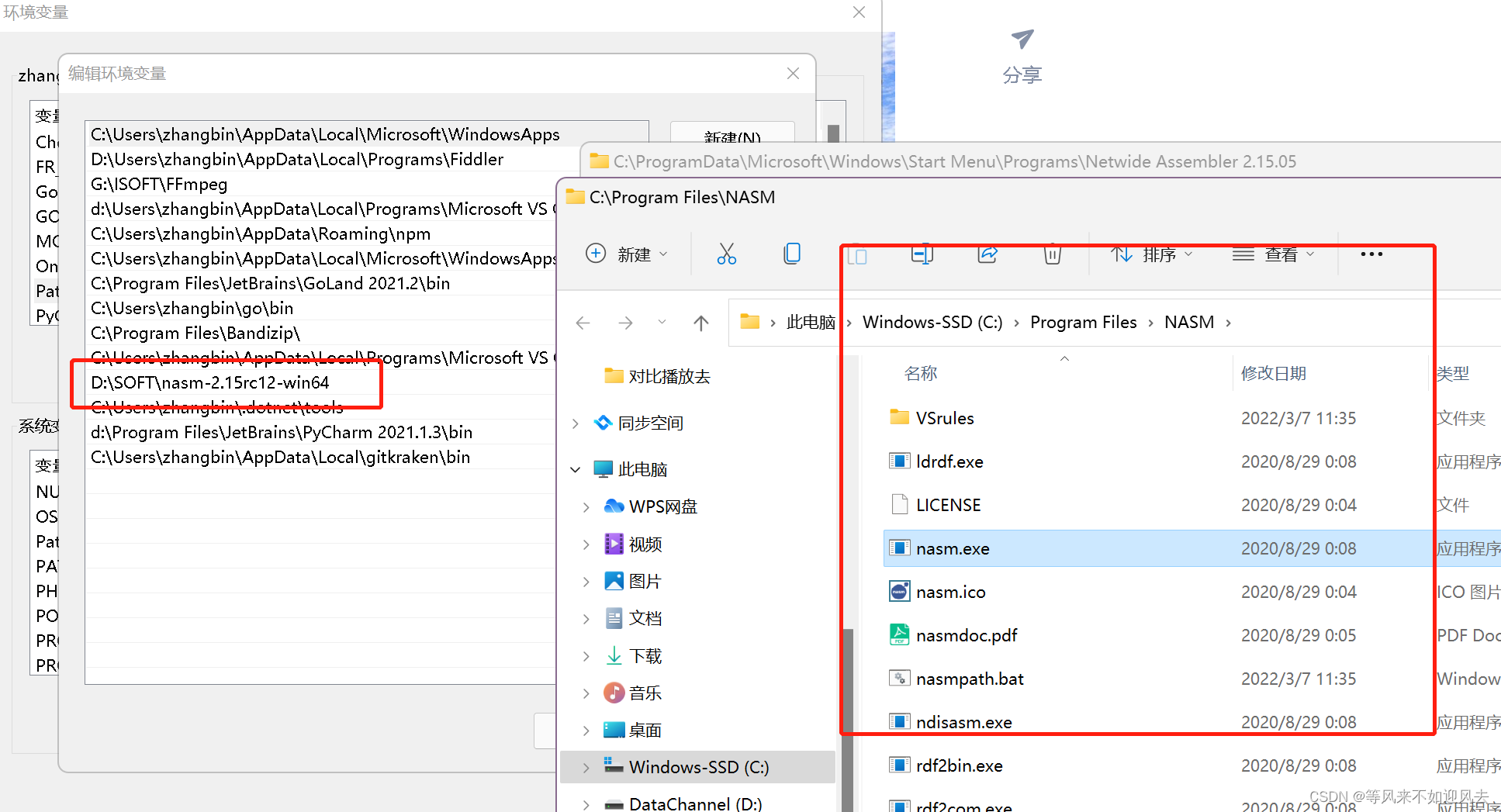Open the 查看 view dropdown
1501x812 pixels.
click(x=1274, y=254)
